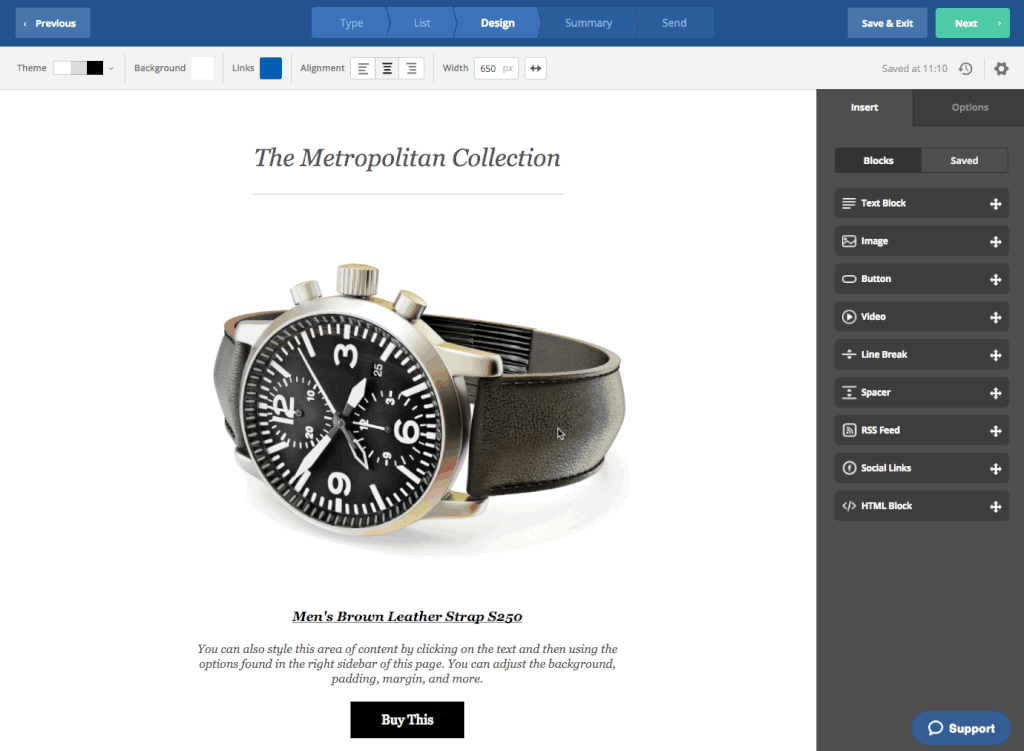
Task: Add an HTML Block using its plus icon
Action: (995, 507)
